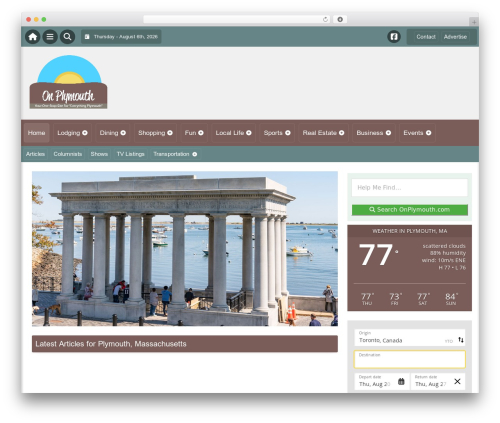Open the Articles submenu link
Viewport: 500px width, 423px height.
coord(35,154)
